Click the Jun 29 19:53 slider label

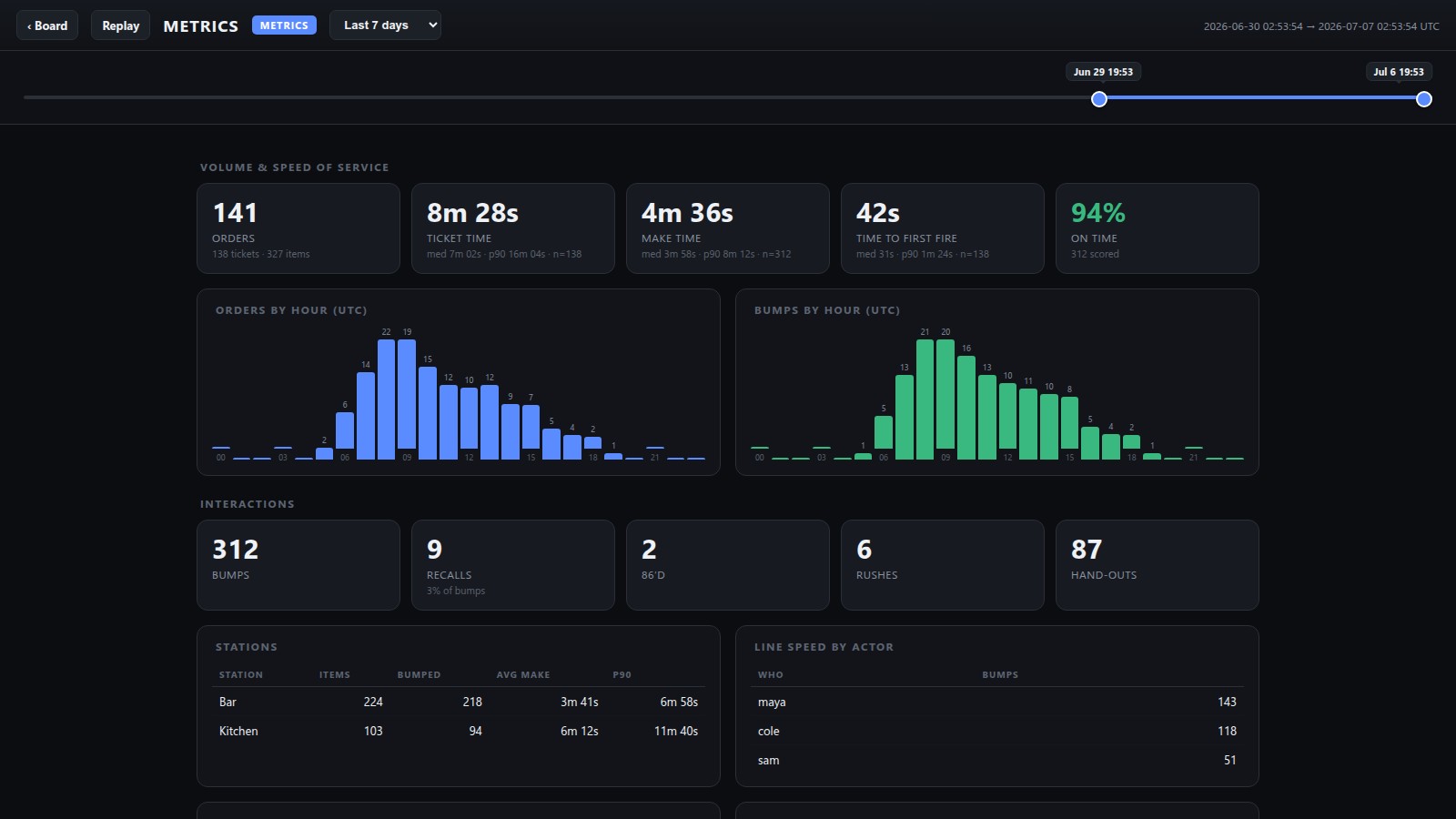pyautogui.click(x=1103, y=72)
